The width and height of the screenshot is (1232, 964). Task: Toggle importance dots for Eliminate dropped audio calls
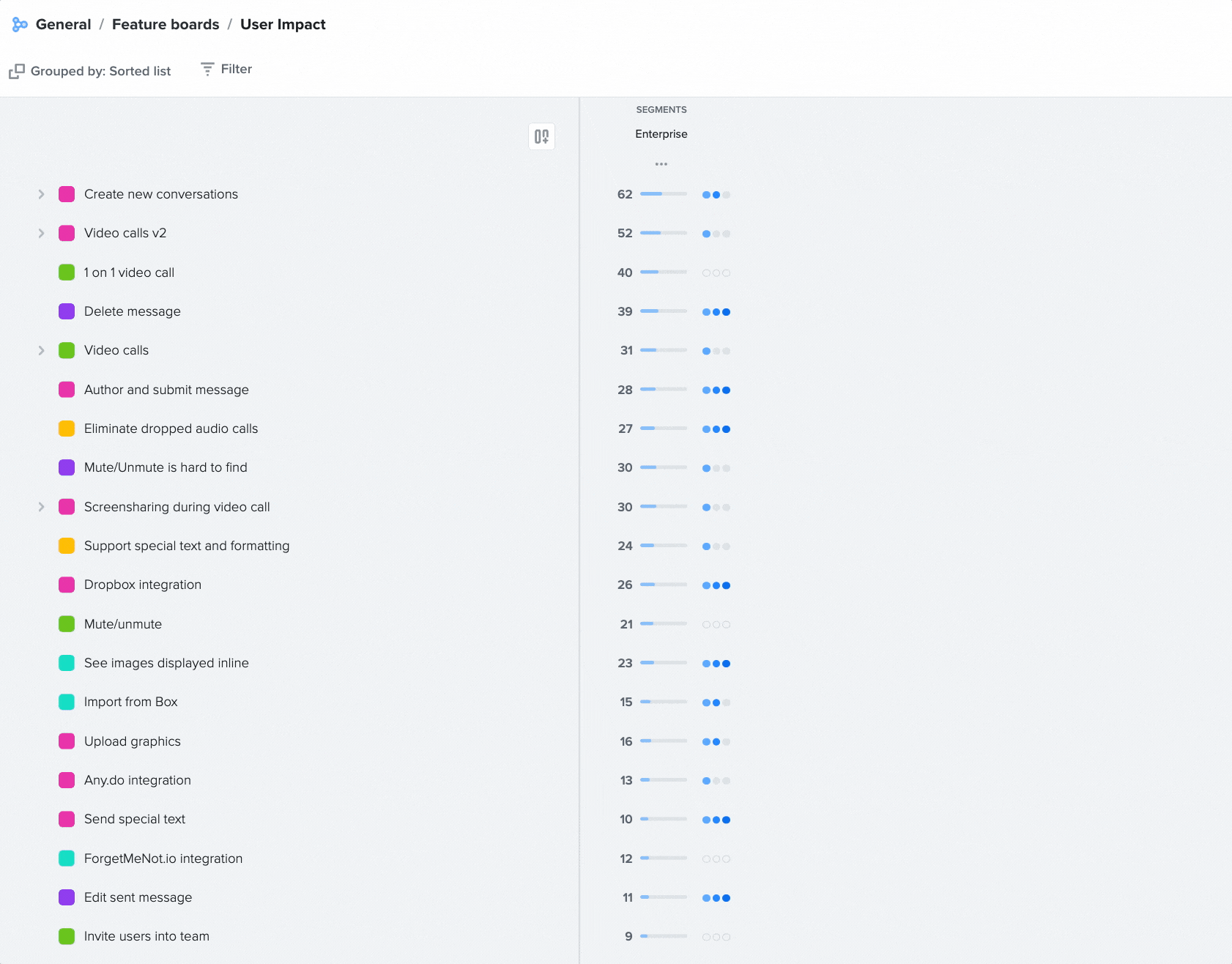(716, 429)
